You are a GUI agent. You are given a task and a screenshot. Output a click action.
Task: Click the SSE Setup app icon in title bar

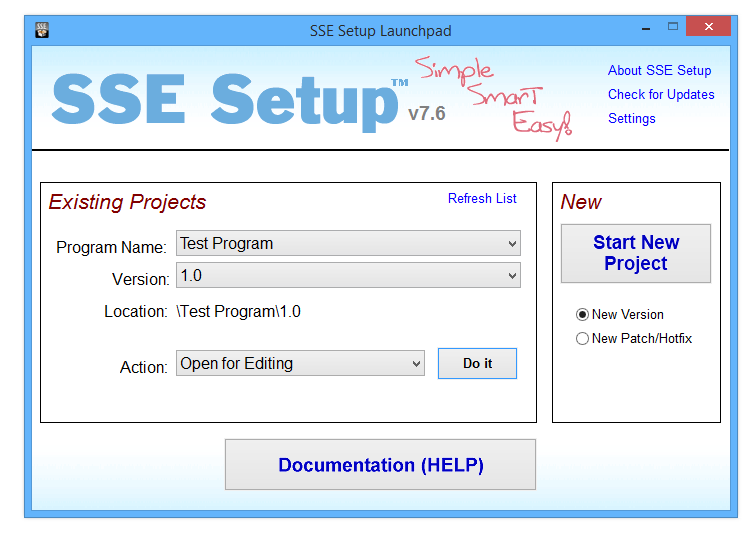tap(42, 30)
